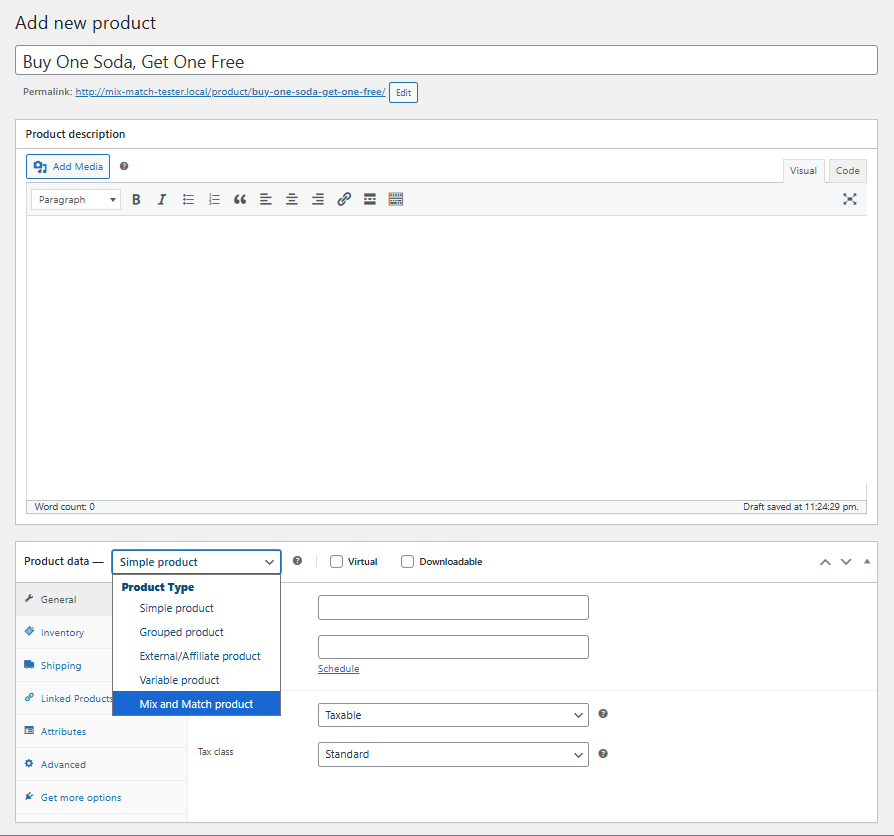This screenshot has height=836, width=894.
Task: Open the product type dropdown
Action: coord(196,562)
